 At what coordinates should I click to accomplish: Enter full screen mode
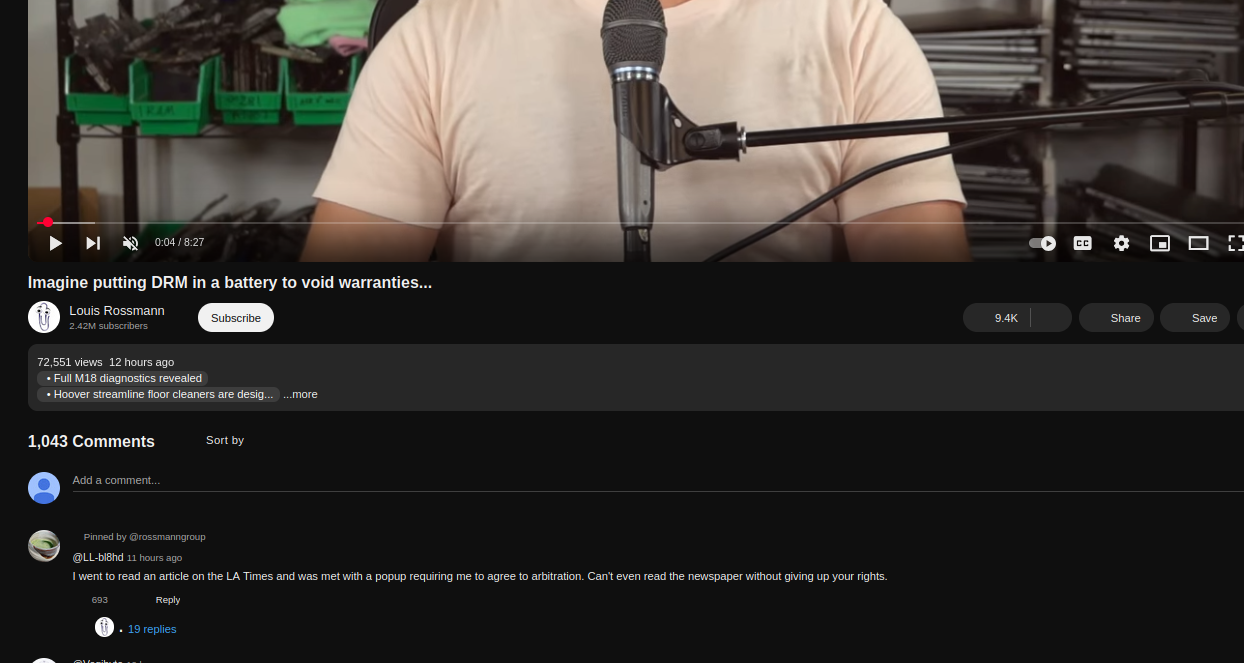point(1235,243)
